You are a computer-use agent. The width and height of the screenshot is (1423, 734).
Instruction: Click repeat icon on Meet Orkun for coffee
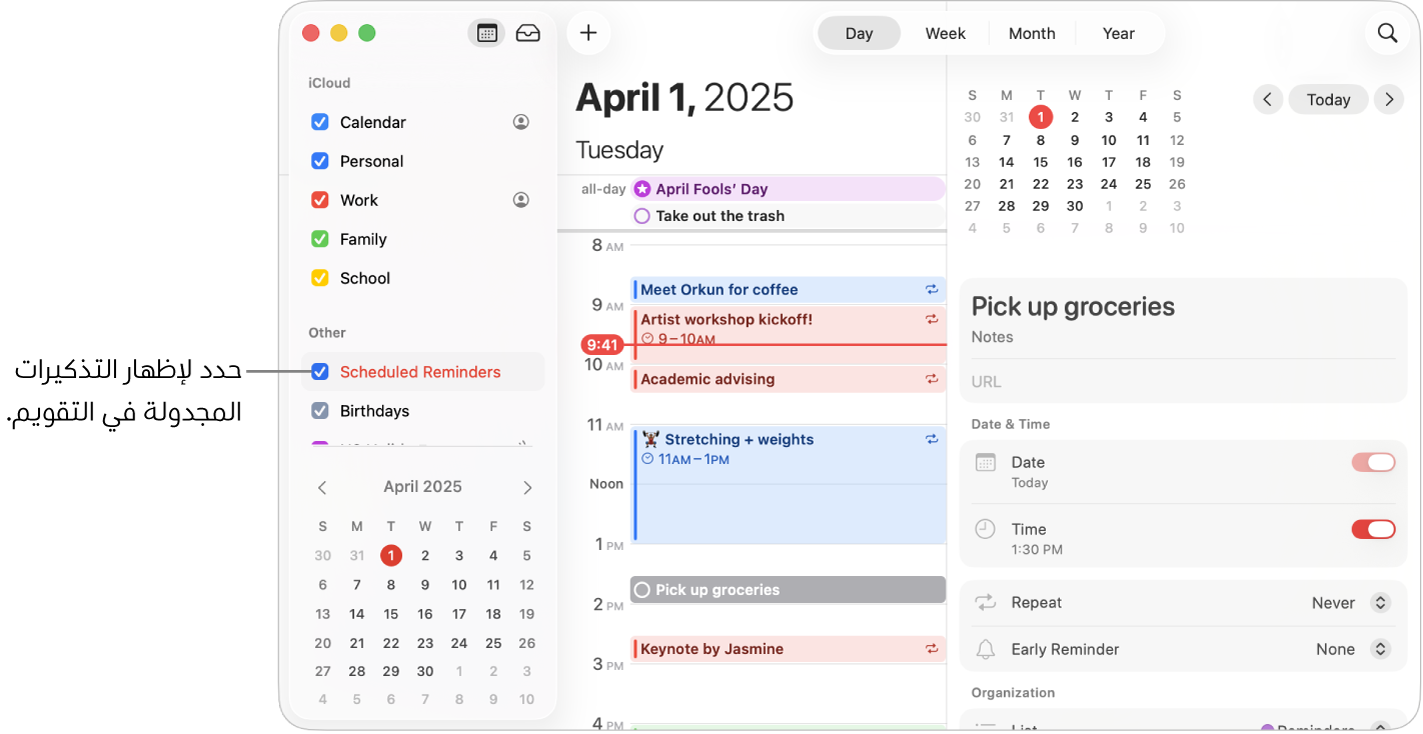coord(932,290)
